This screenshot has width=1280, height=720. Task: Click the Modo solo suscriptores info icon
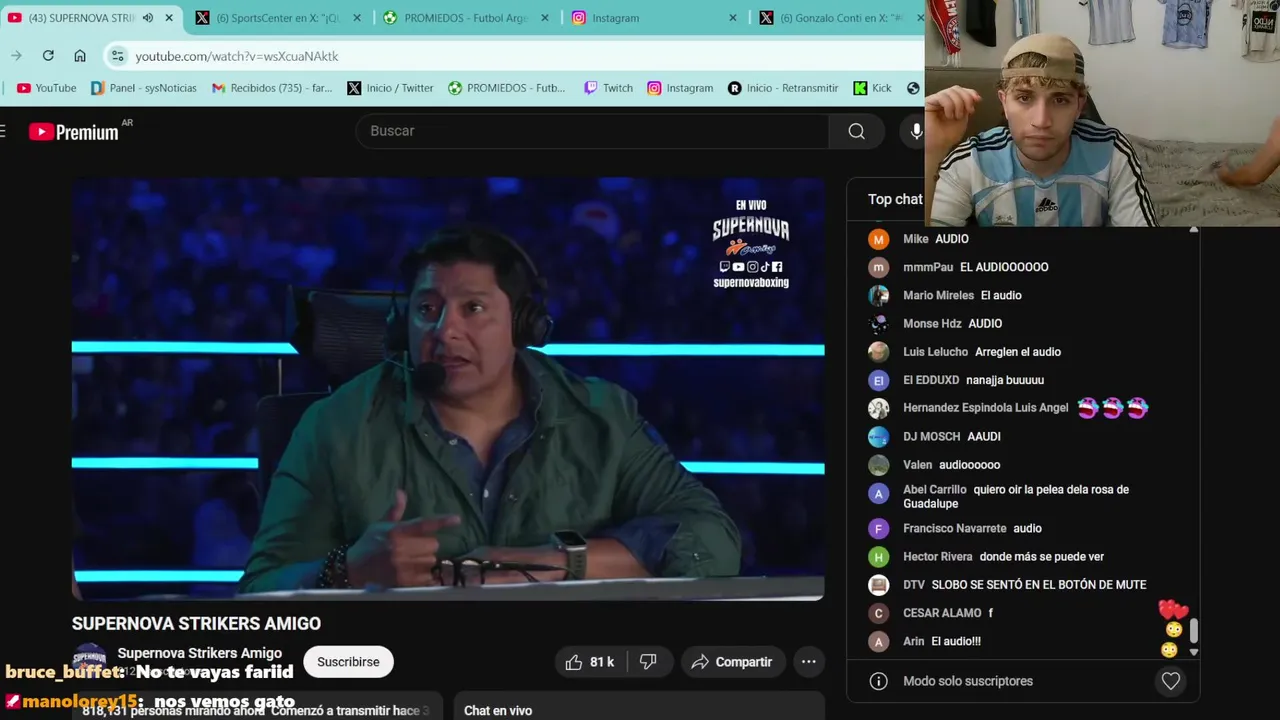tap(878, 681)
